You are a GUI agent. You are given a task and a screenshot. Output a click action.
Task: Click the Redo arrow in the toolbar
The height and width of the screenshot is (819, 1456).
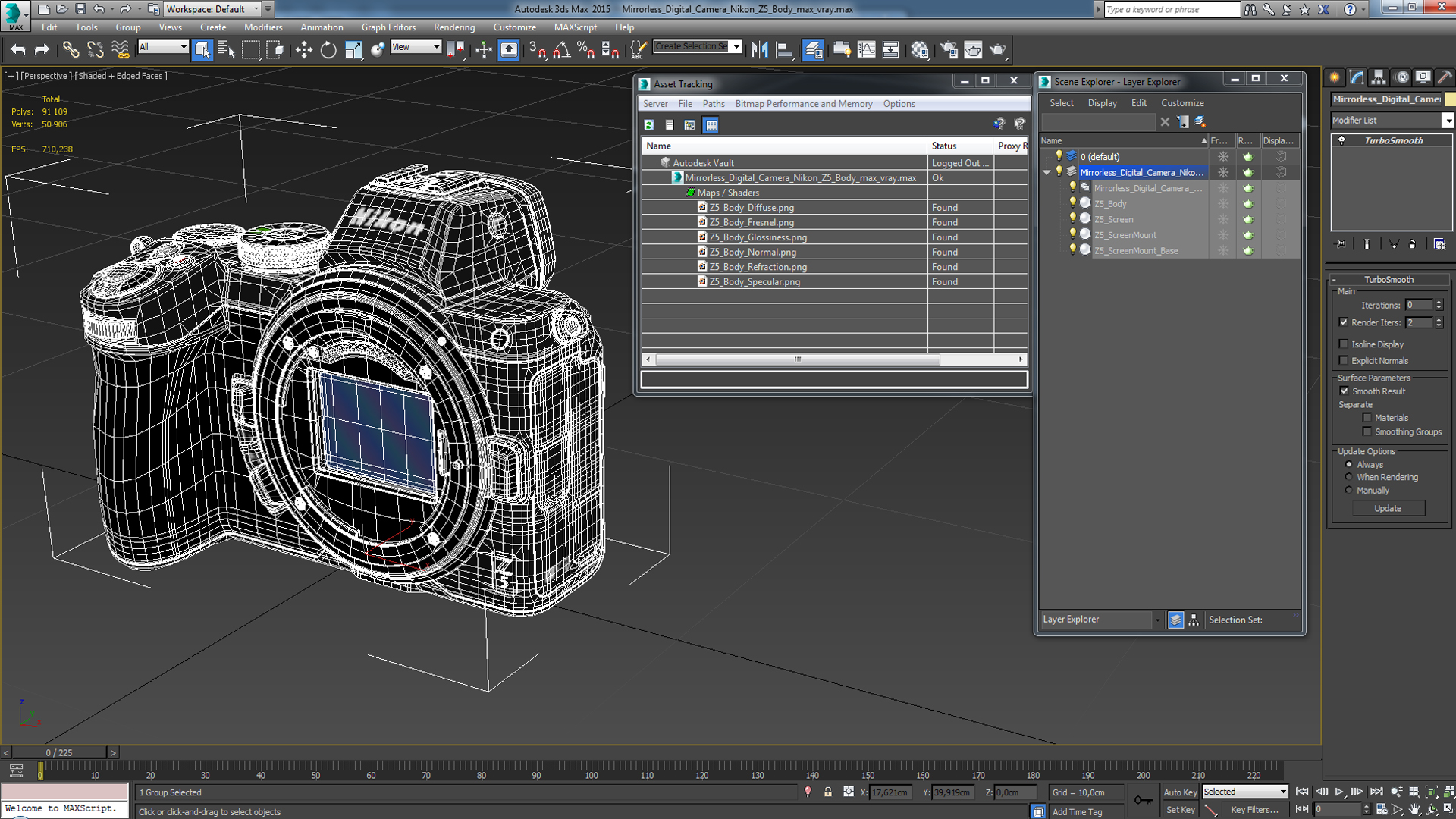point(42,50)
